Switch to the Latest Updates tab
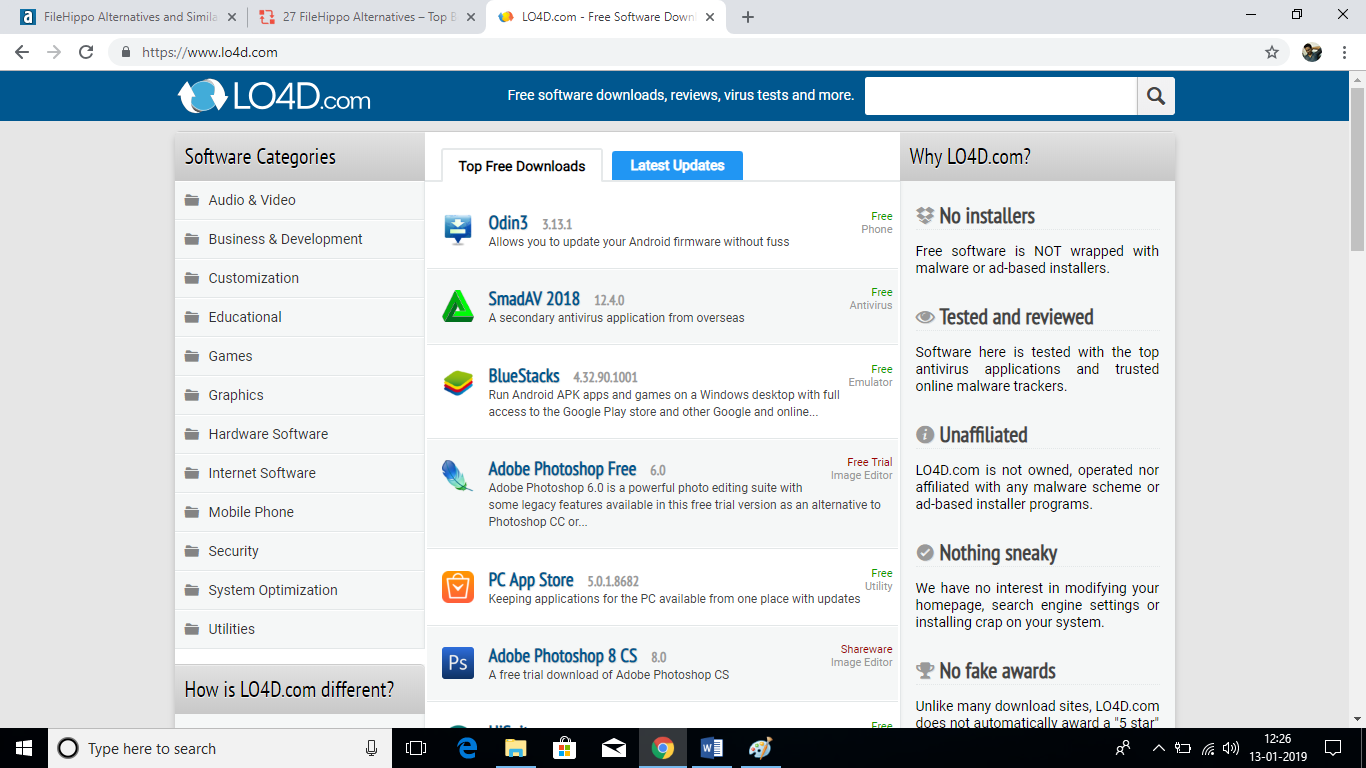Viewport: 1366px width, 768px height. point(677,166)
